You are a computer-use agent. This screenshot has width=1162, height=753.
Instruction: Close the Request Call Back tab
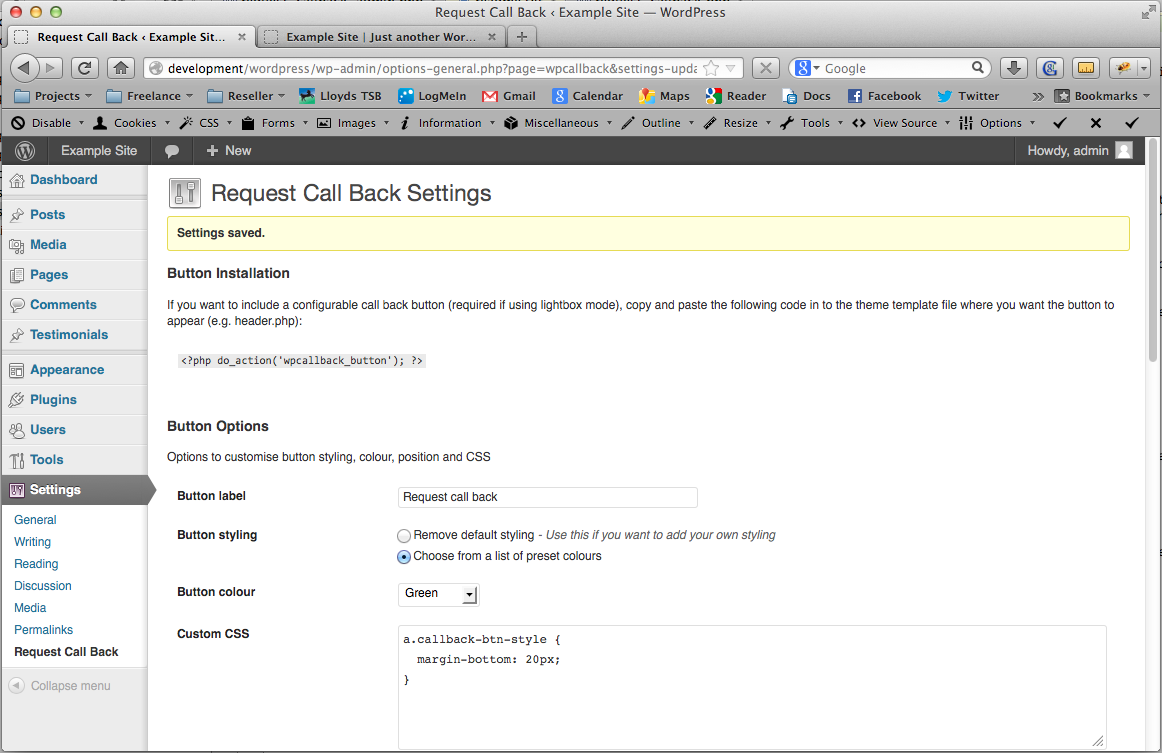click(242, 36)
